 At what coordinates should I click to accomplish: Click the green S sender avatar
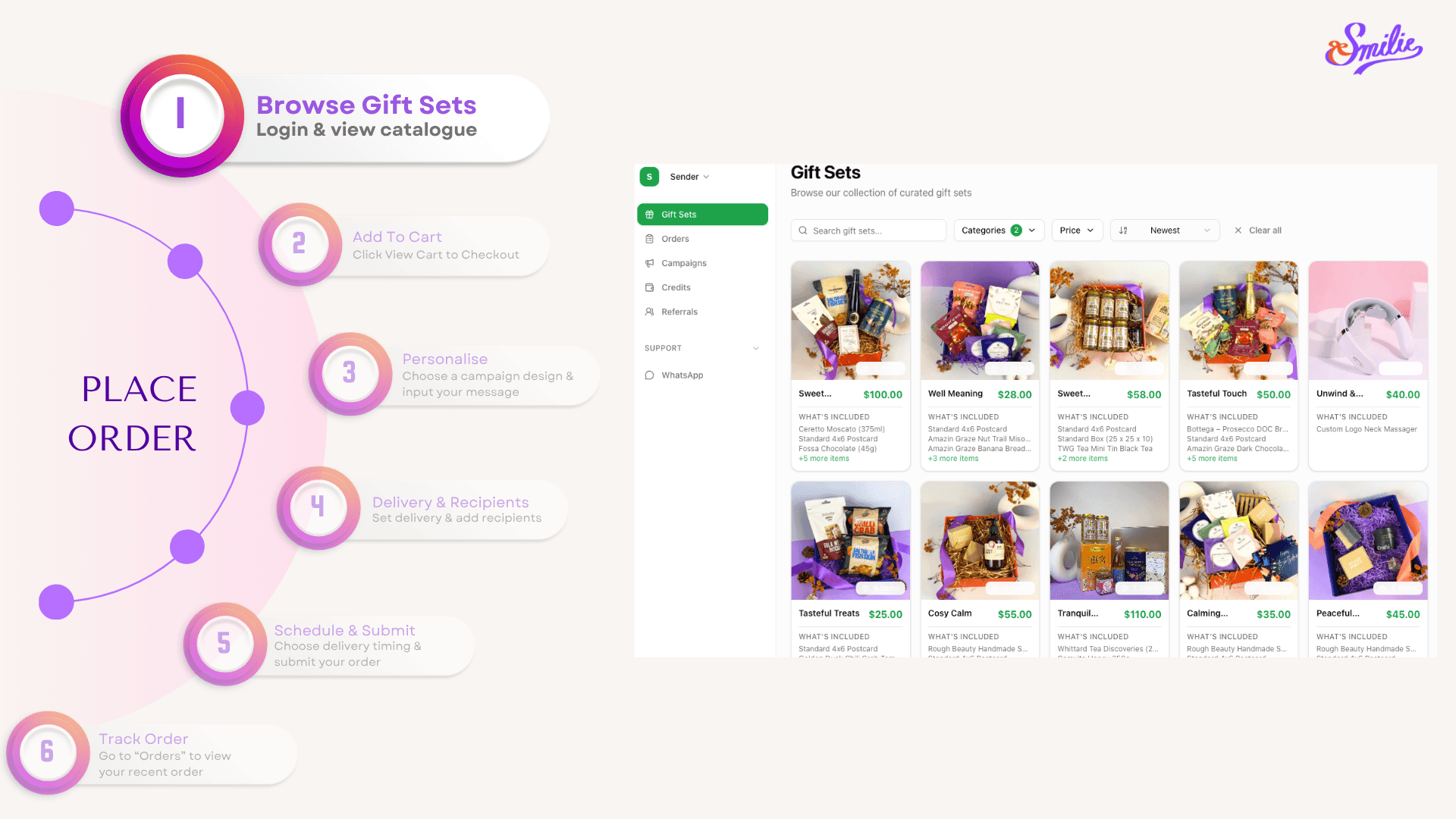click(649, 177)
